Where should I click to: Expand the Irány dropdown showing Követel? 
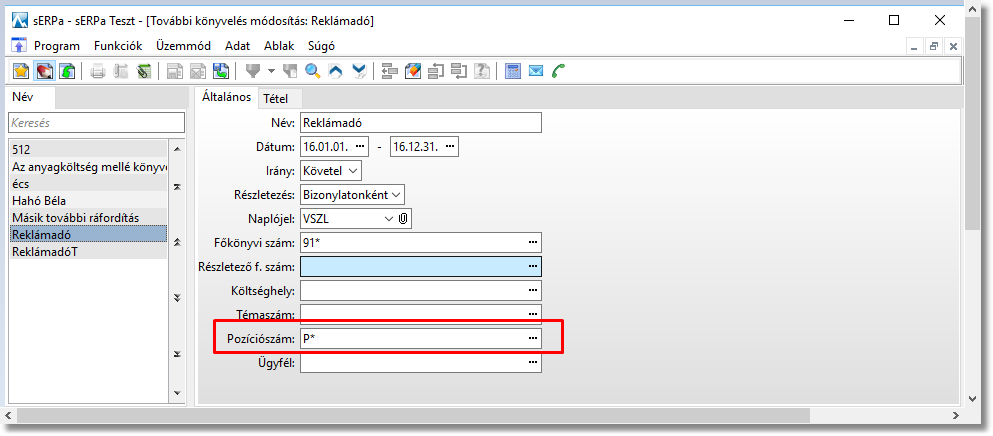point(353,170)
